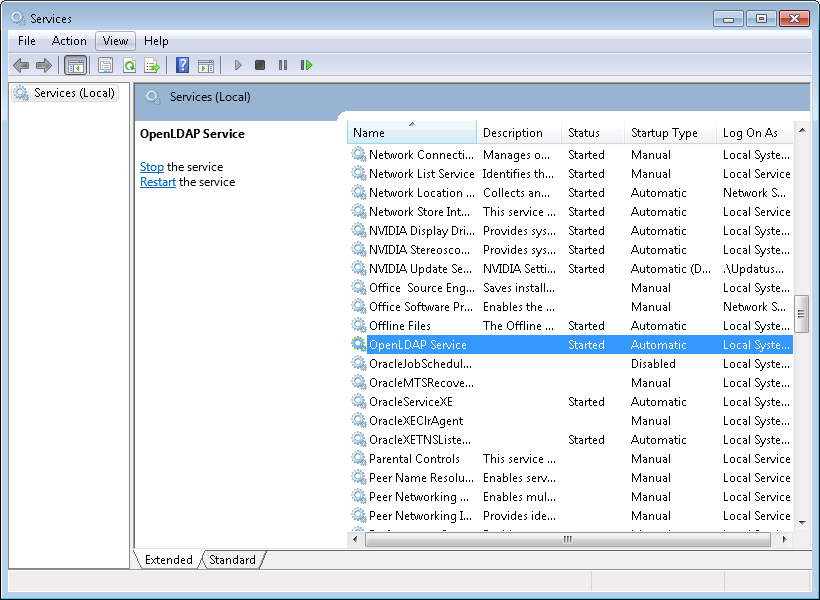This screenshot has width=820, height=600.
Task: Click the vertical scrollbar down arrow
Action: click(x=802, y=523)
